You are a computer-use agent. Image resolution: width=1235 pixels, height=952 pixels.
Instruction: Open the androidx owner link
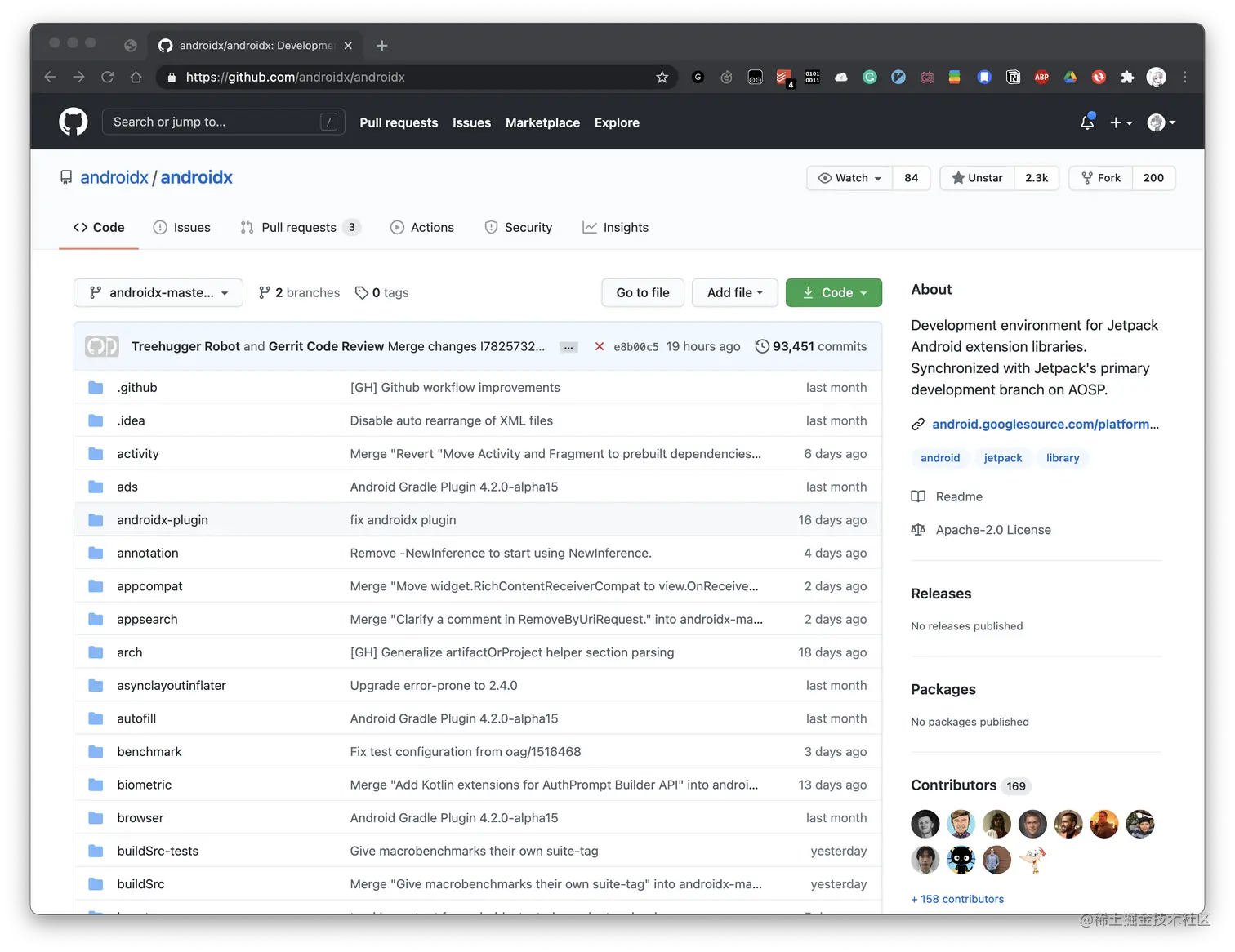(114, 177)
